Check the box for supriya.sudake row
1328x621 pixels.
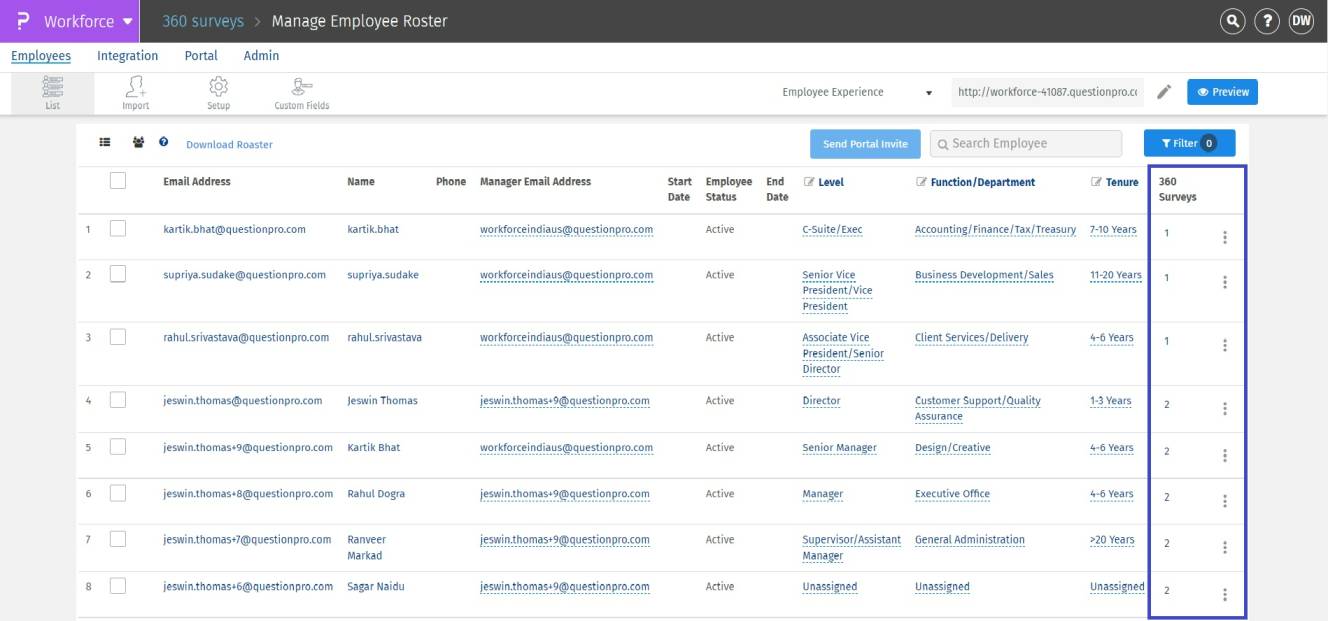(118, 274)
